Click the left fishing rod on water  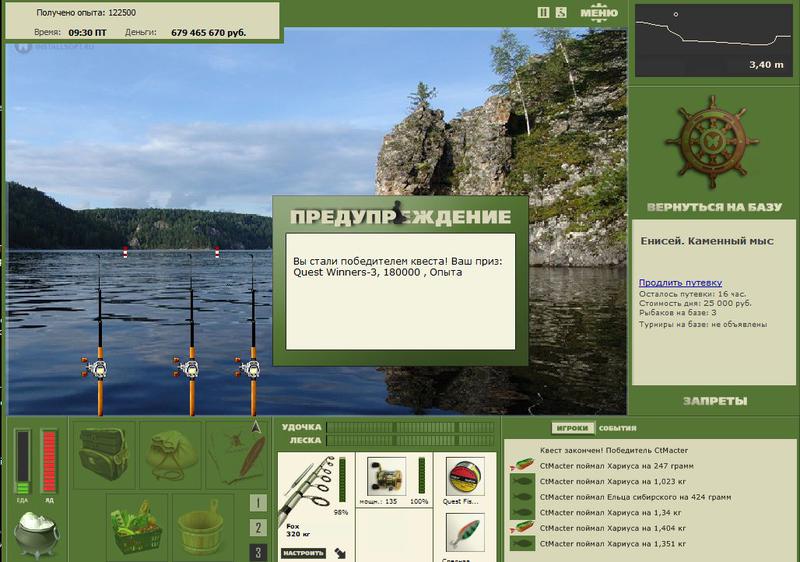(99, 335)
